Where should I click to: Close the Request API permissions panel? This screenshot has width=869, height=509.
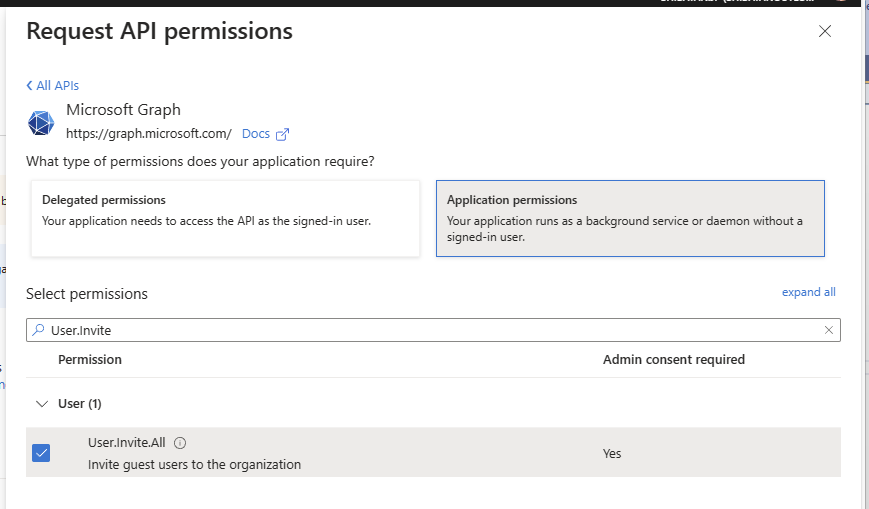(825, 31)
